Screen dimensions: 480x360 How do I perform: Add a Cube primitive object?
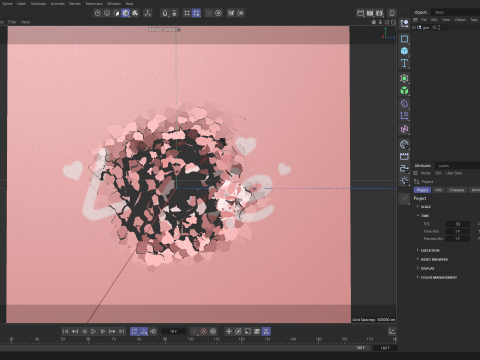coord(404,51)
